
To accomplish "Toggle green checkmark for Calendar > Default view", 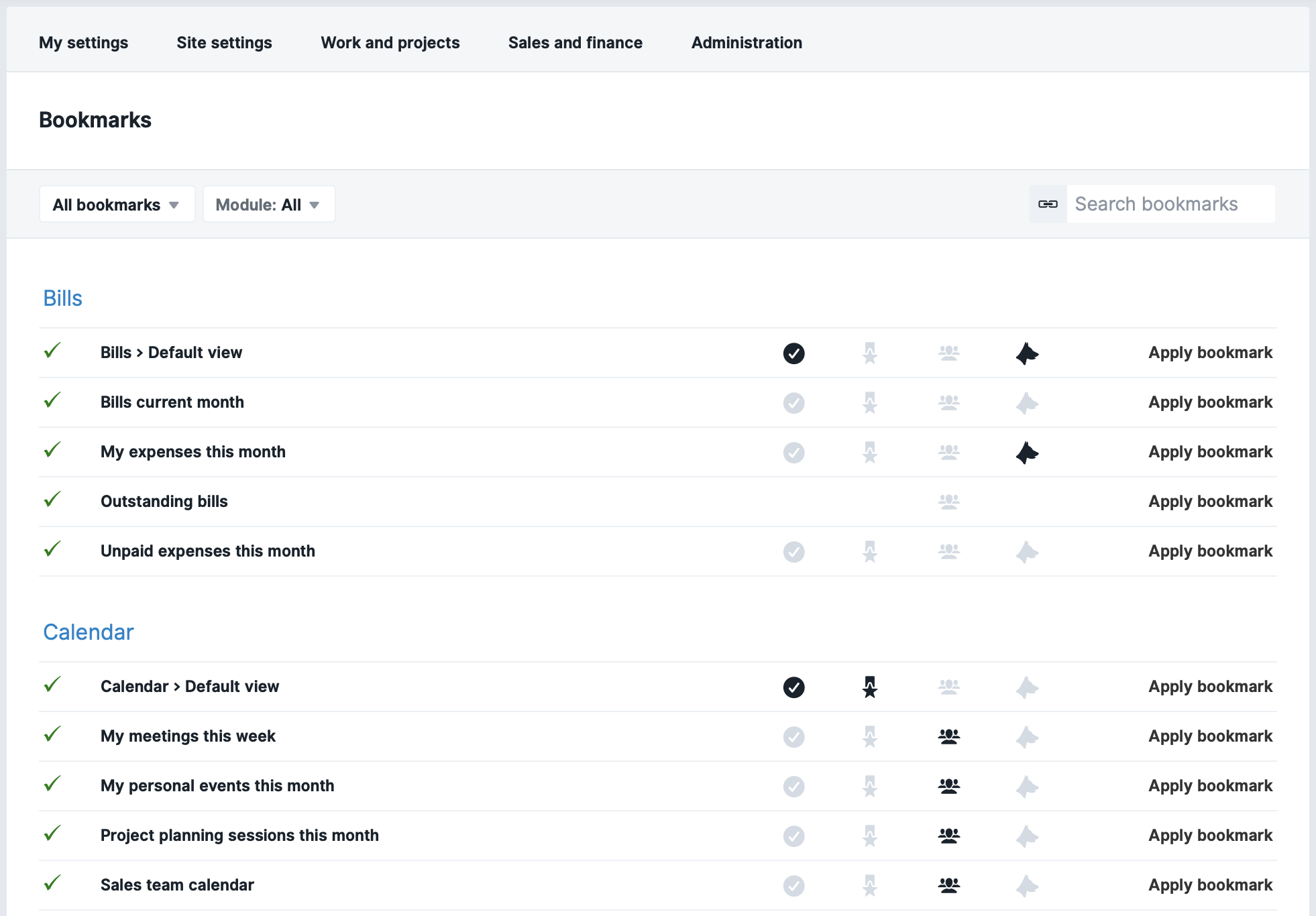I will (x=52, y=684).
